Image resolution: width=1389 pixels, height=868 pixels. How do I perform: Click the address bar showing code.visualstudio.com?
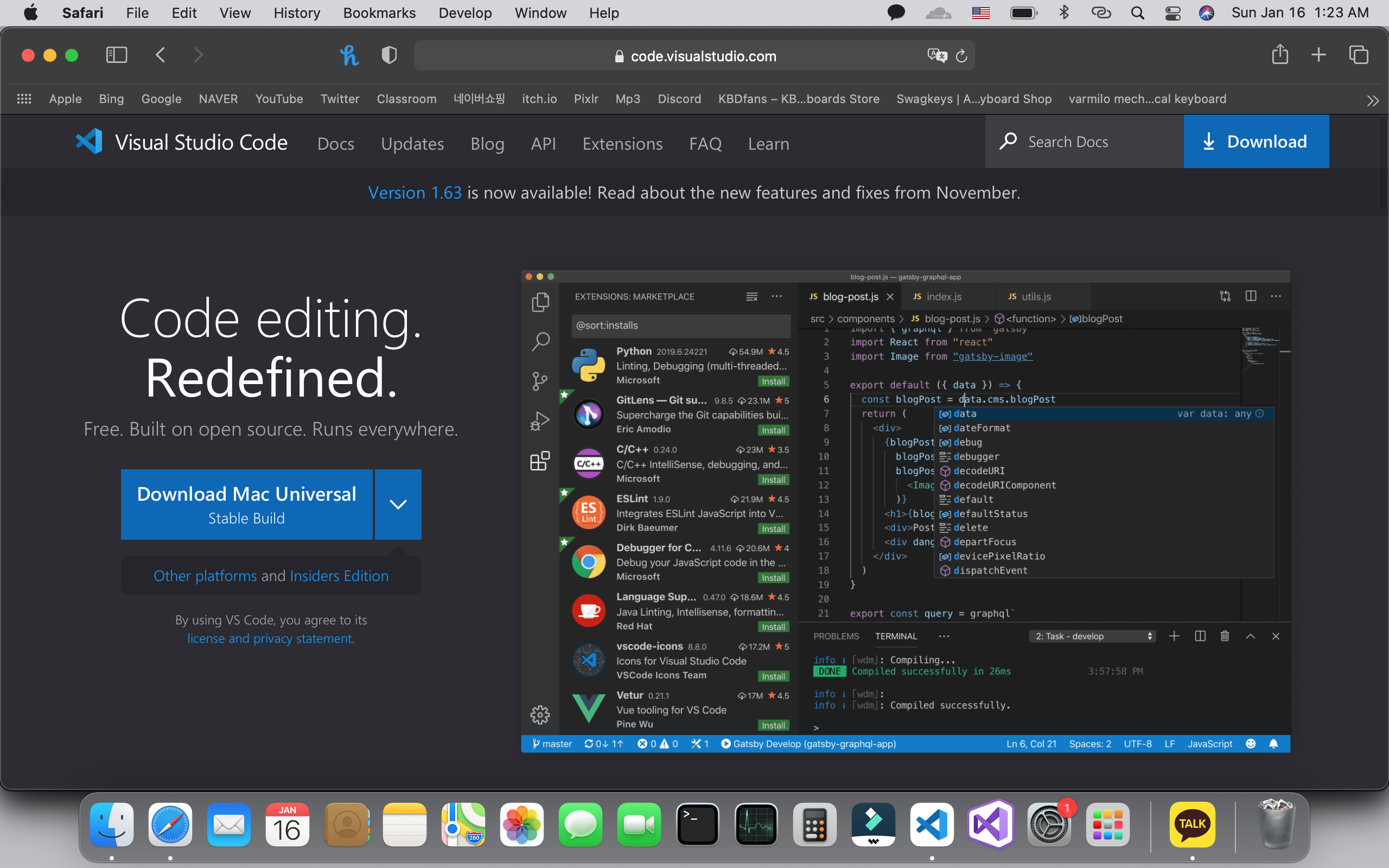pos(694,56)
